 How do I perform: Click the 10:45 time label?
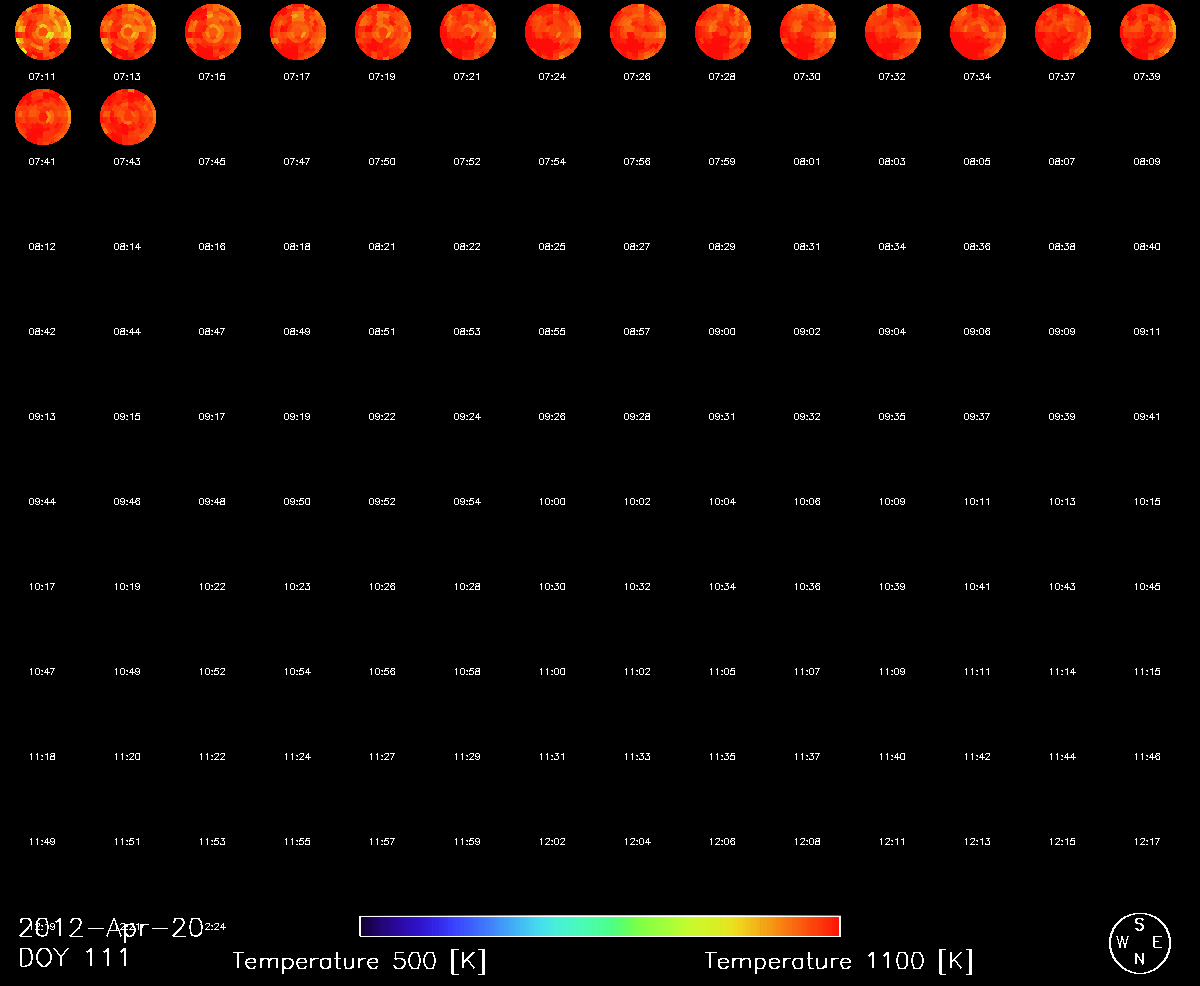coord(1147,586)
